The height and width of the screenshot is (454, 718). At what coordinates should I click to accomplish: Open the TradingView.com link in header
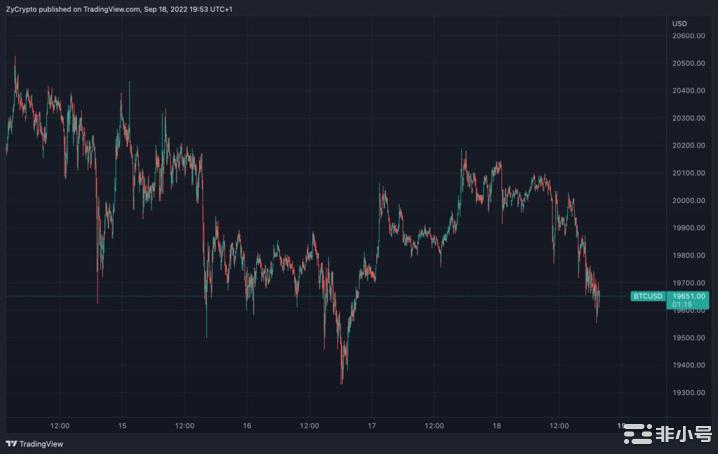(x=101, y=9)
